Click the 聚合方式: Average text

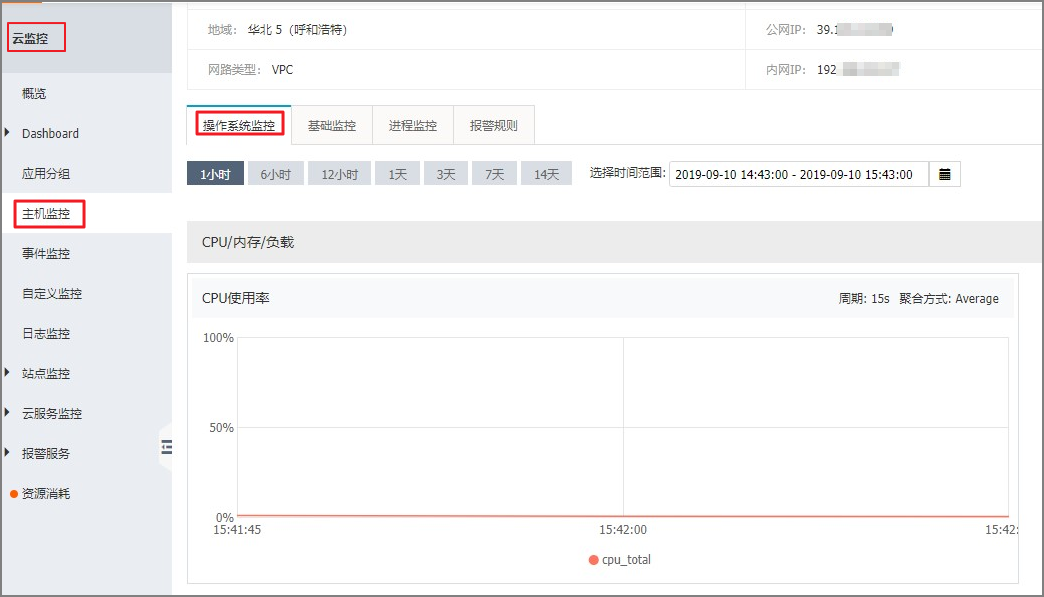pyautogui.click(x=949, y=299)
